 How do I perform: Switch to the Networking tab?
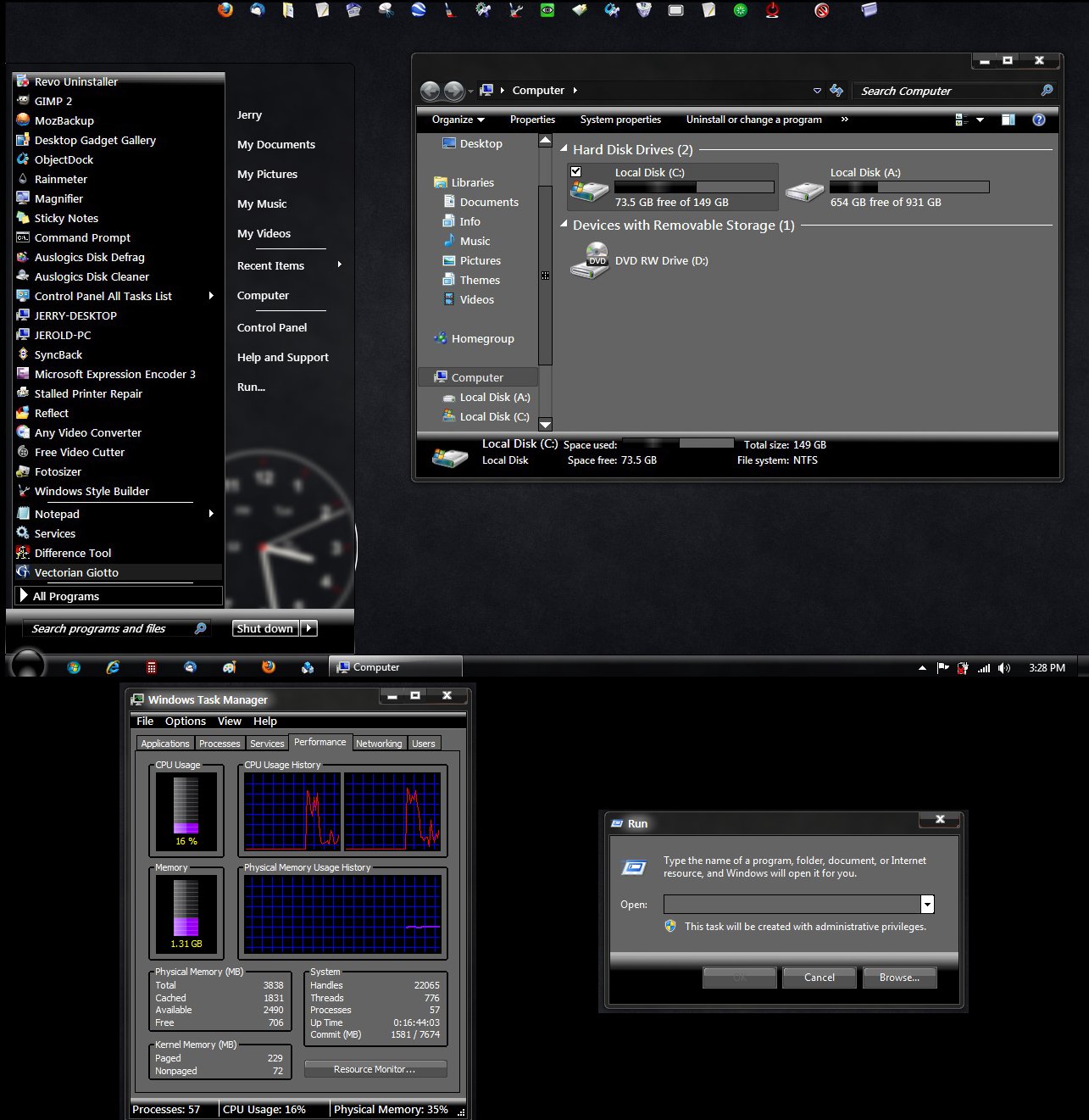click(x=379, y=744)
